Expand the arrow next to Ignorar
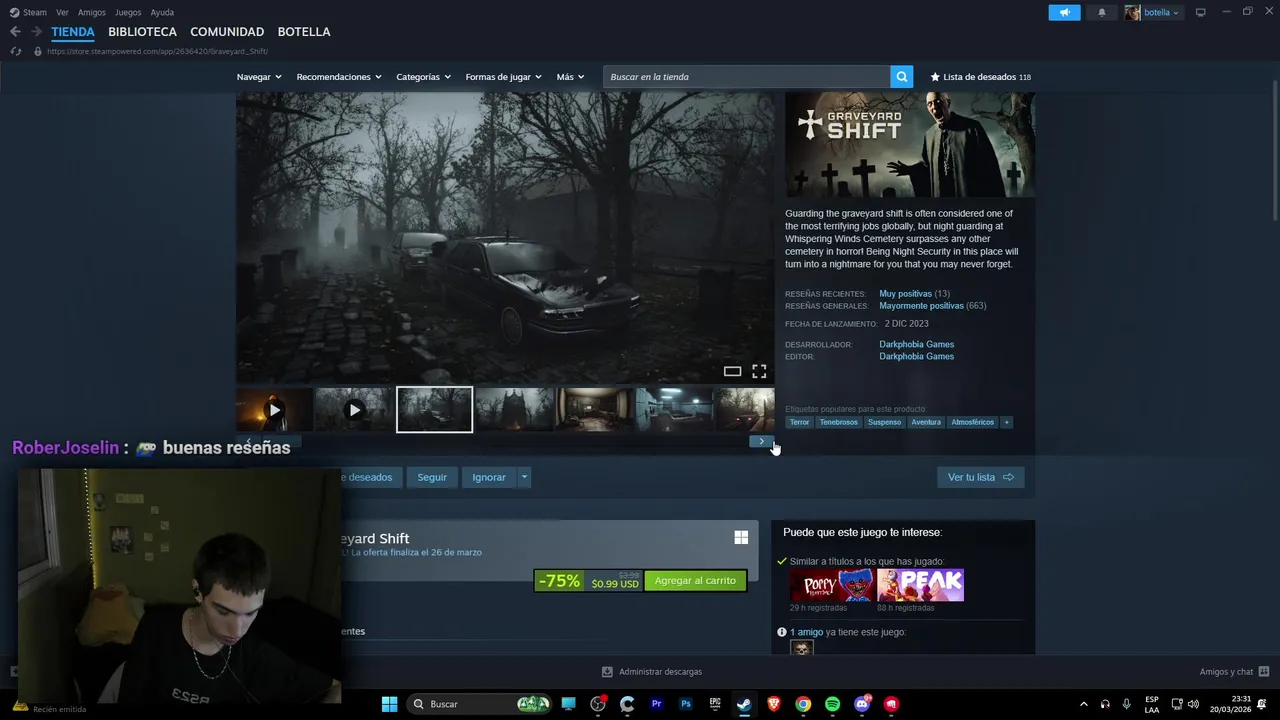Viewport: 1280px width, 720px height. tap(524, 477)
